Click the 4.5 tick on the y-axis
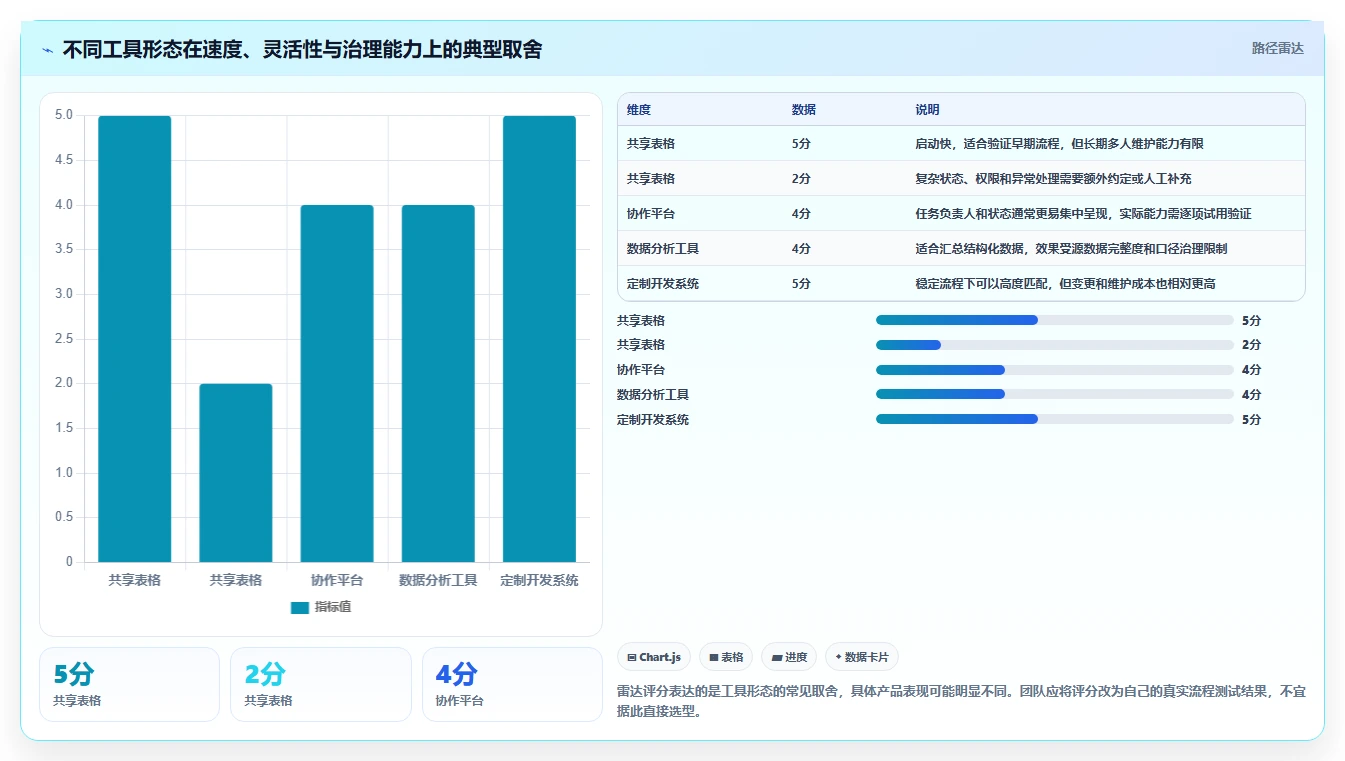Image resolution: width=1345 pixels, height=761 pixels. click(x=63, y=160)
